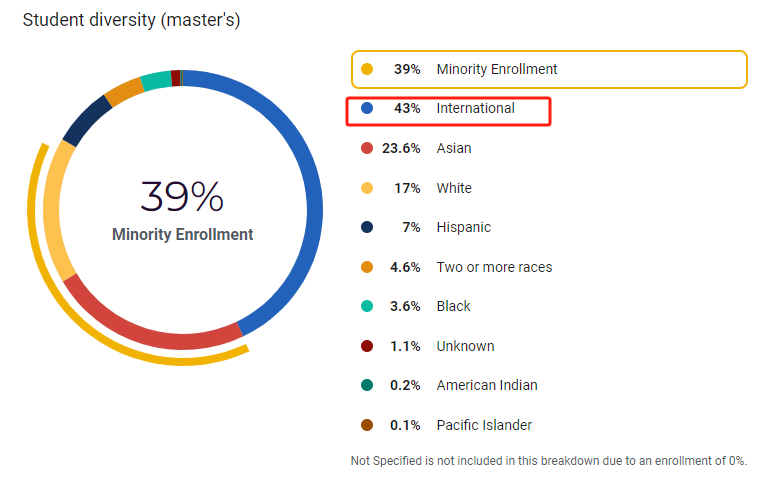Click the red Asian legend dot
Image resolution: width=782 pixels, height=478 pixels.
point(367,148)
